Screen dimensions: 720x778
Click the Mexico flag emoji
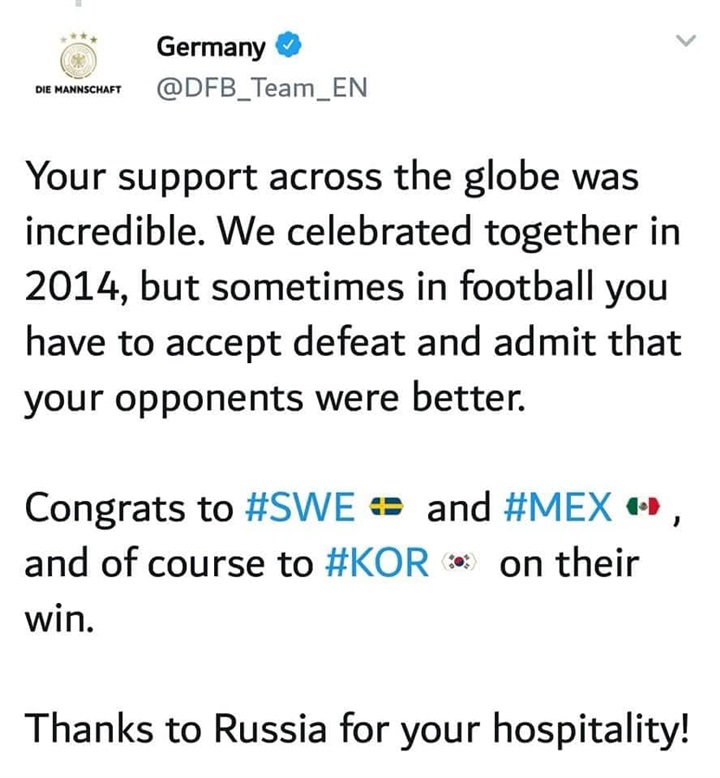[x=644, y=506]
